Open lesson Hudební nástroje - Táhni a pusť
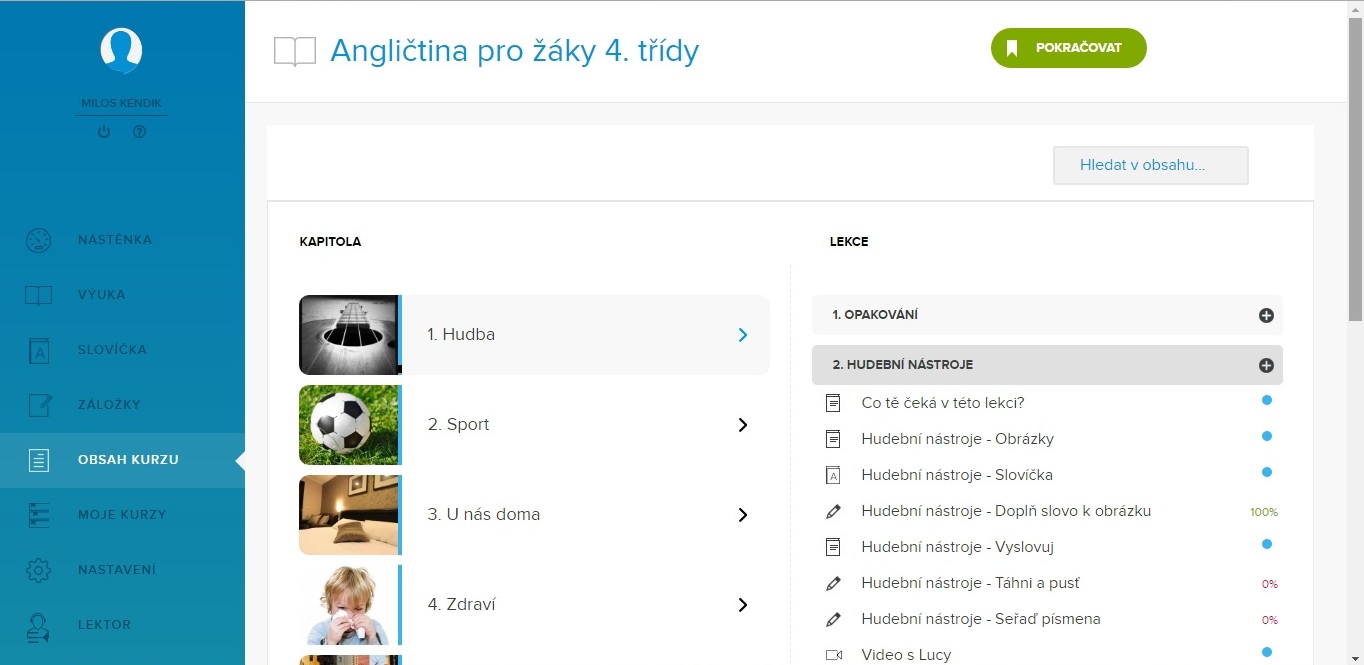 (970, 583)
